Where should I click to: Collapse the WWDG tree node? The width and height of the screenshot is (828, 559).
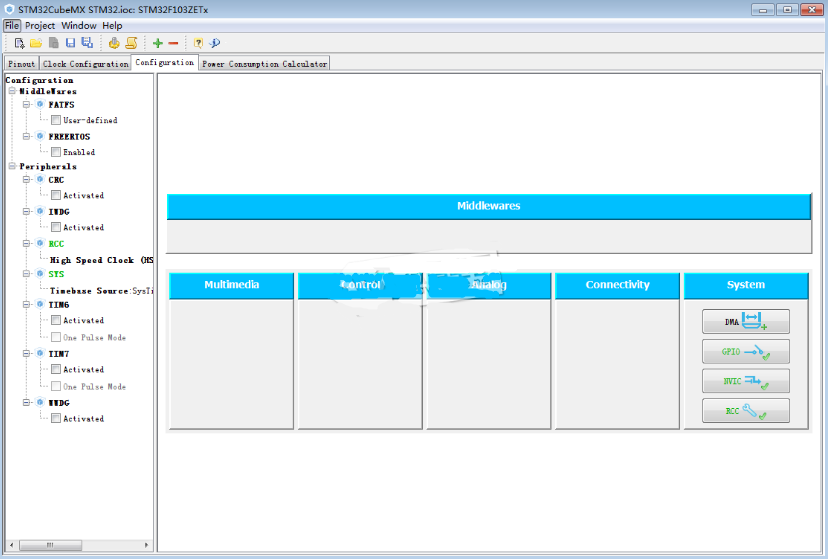pyautogui.click(x=26, y=402)
